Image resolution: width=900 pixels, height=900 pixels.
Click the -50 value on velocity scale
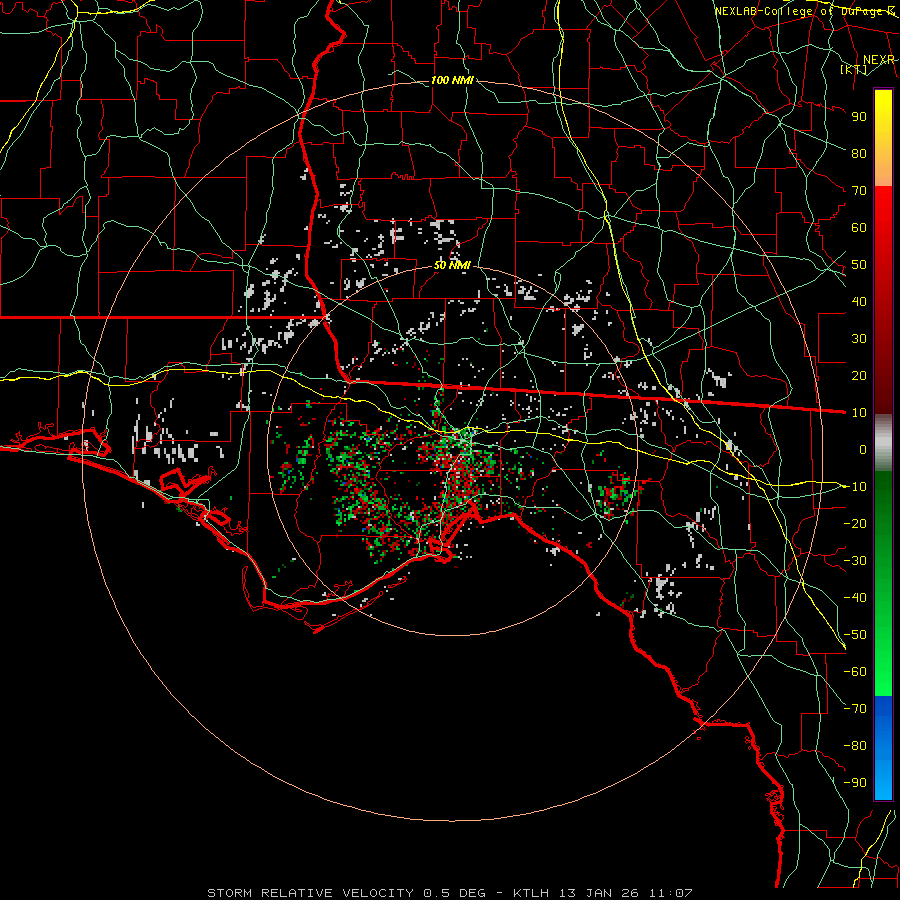855,635
